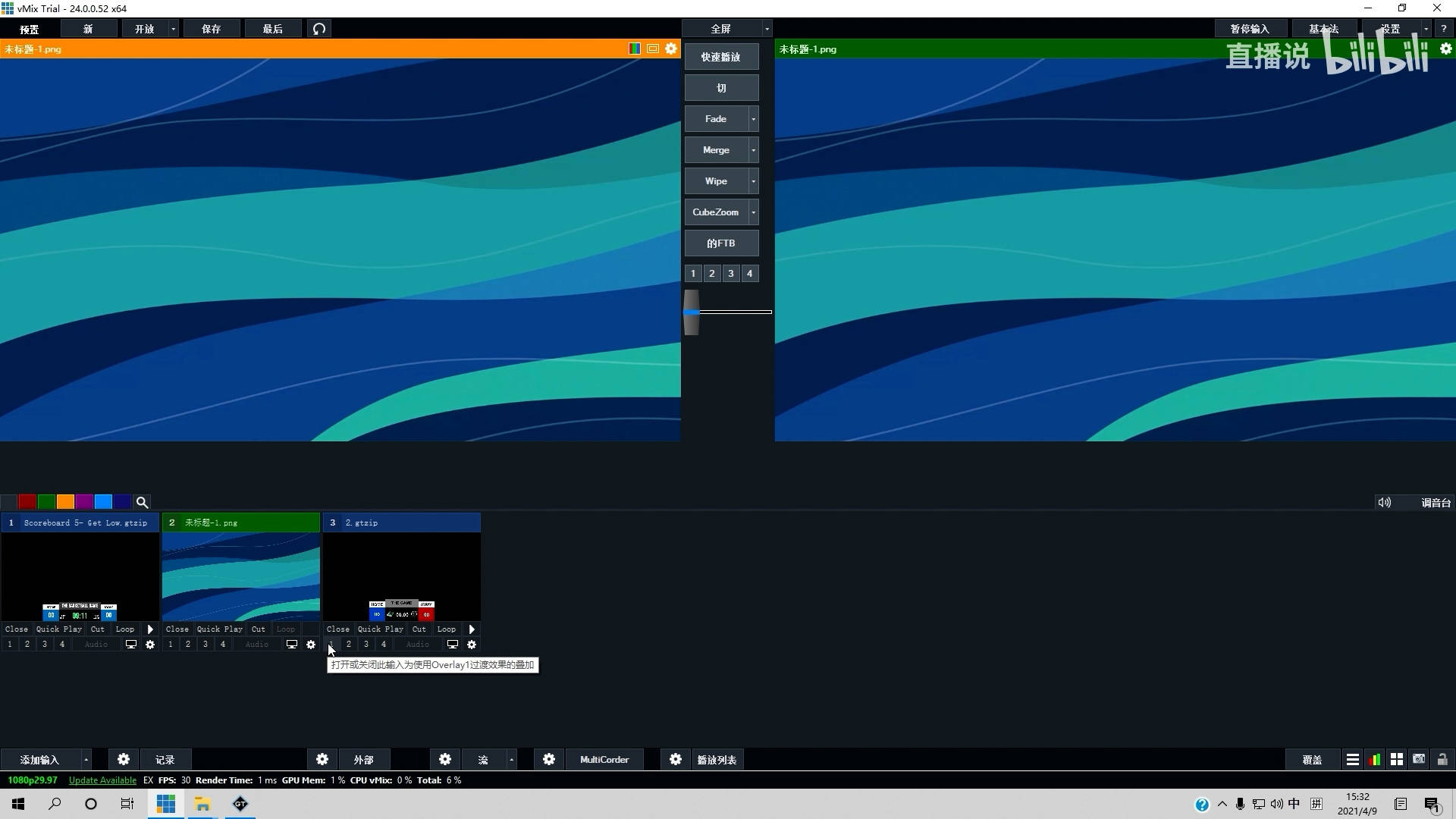Viewport: 1456px width, 819px height.
Task: Expand the CubeZoom transition dropdown arrow
Action: 753,212
